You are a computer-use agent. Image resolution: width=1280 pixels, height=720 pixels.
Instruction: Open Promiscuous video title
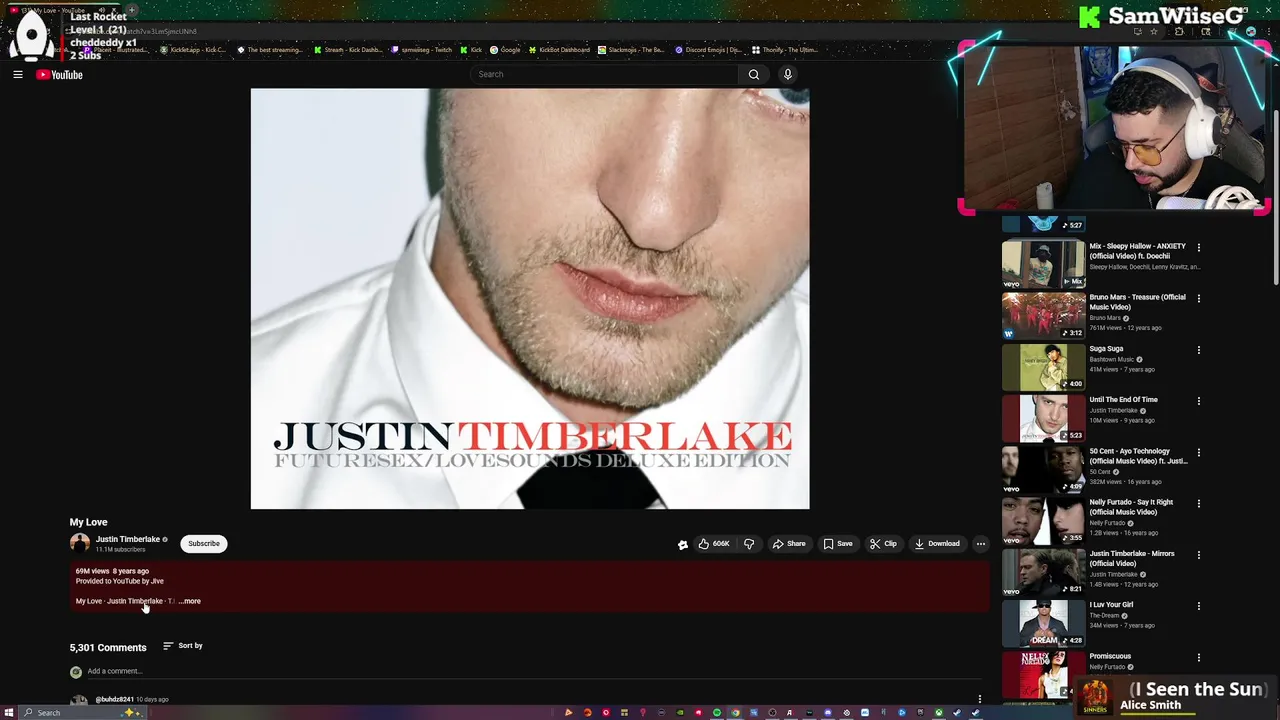point(1110,656)
